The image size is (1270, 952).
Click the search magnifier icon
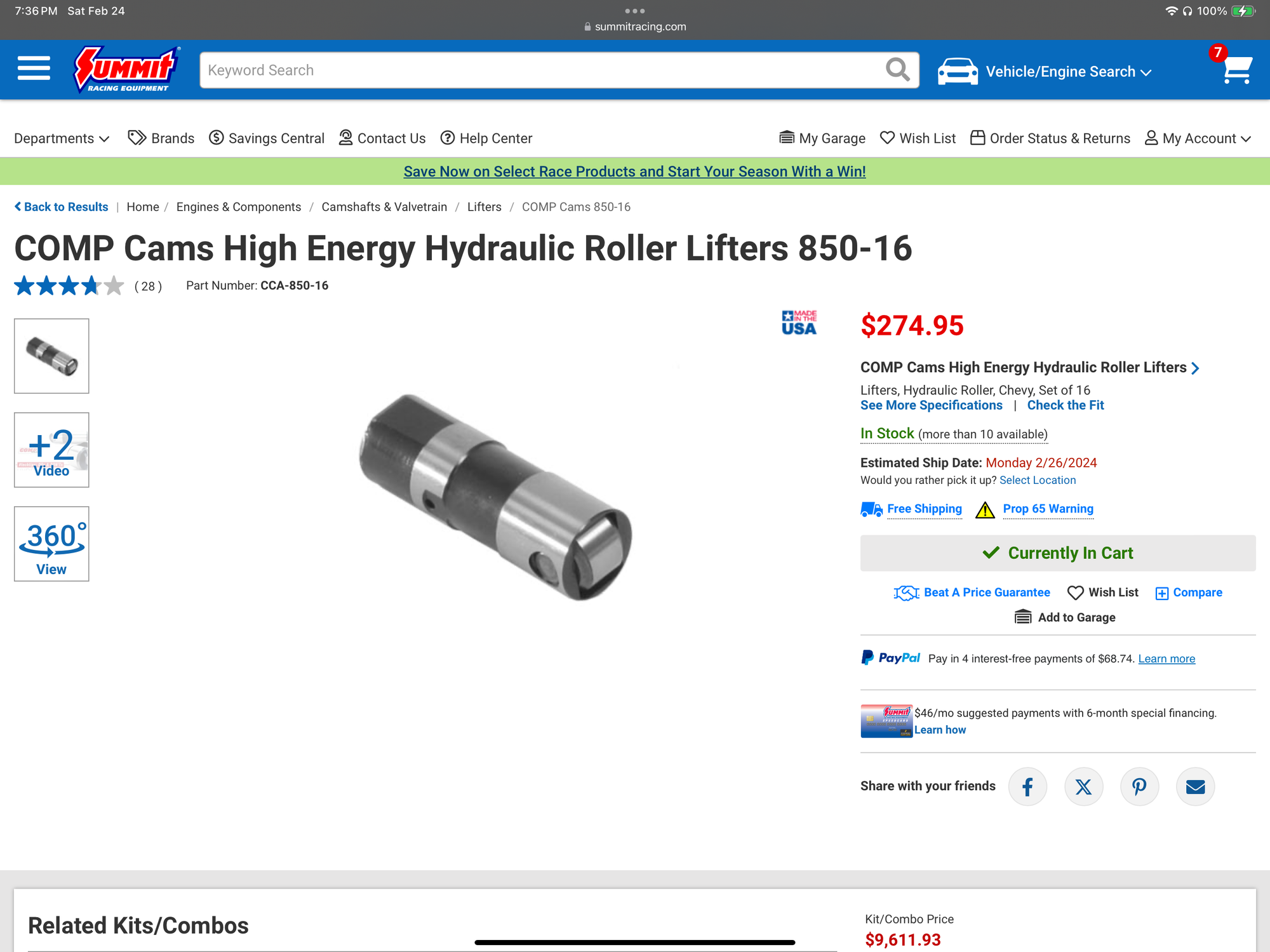[897, 69]
